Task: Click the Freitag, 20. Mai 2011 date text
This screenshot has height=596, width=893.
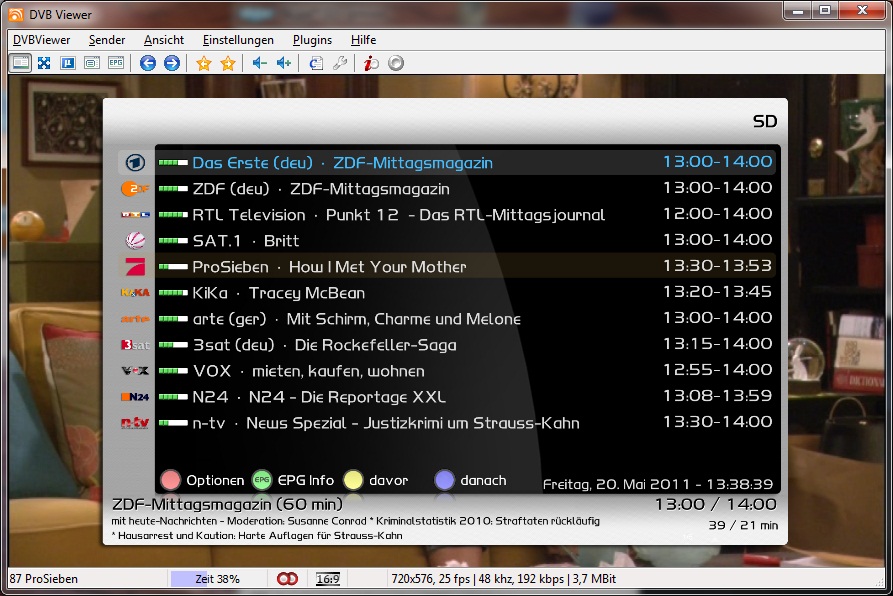Action: 658,484
